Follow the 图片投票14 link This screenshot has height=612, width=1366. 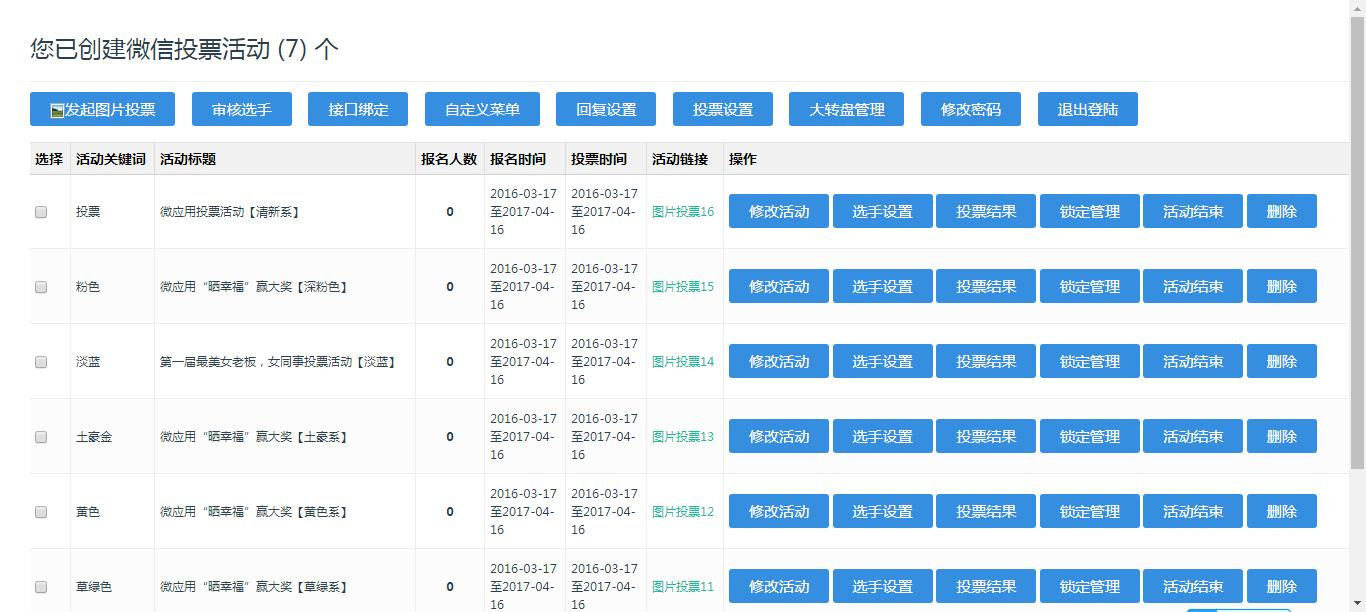683,361
